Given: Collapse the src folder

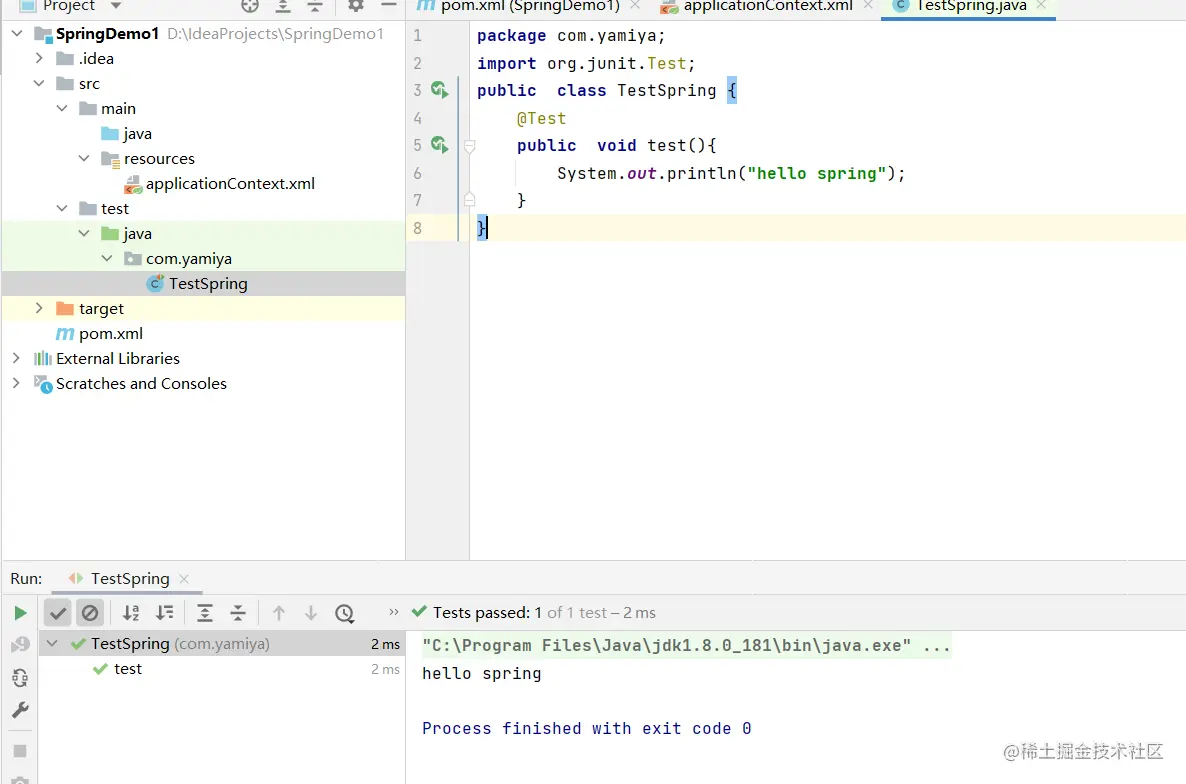Looking at the screenshot, I should pyautogui.click(x=39, y=83).
